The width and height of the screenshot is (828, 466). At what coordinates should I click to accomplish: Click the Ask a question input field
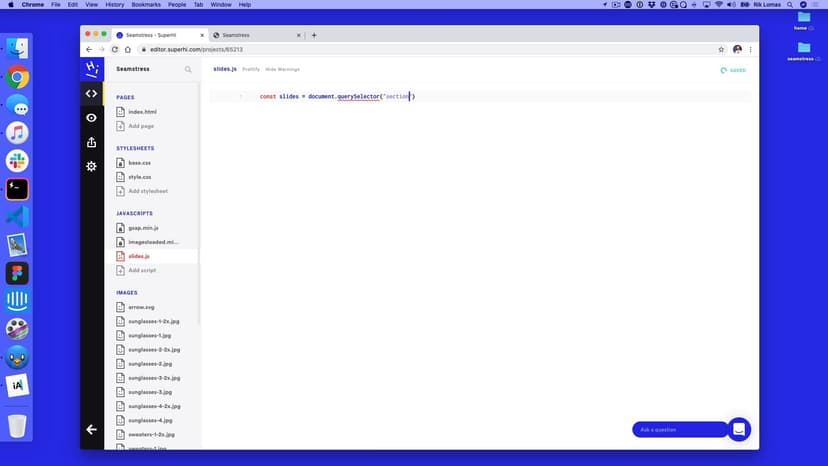678,429
